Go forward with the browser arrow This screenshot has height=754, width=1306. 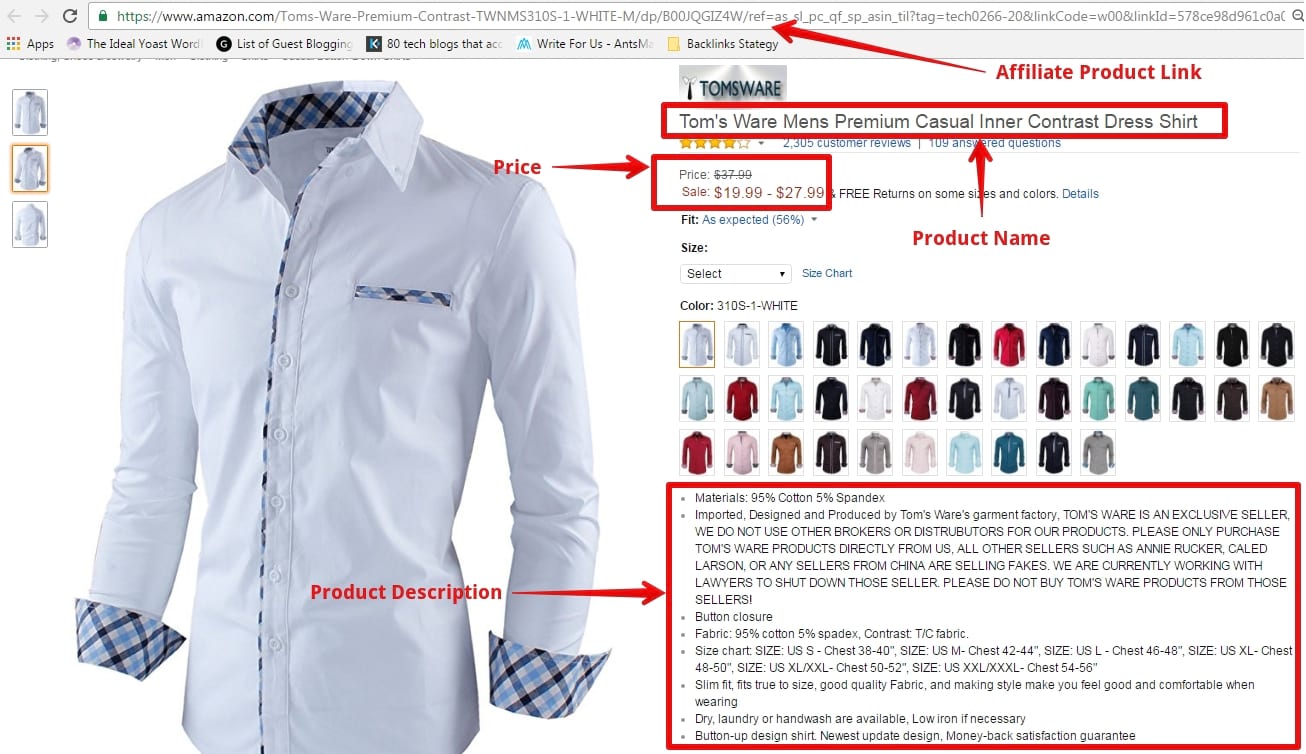(42, 16)
